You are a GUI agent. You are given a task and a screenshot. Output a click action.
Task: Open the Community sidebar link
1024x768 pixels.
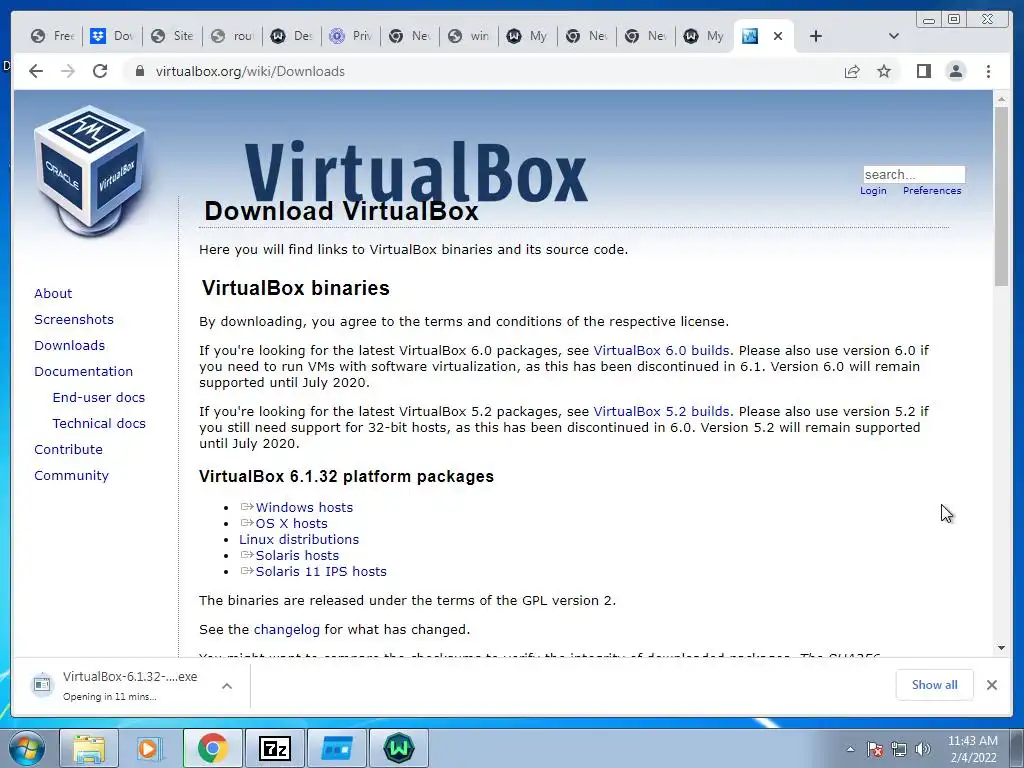(71, 476)
